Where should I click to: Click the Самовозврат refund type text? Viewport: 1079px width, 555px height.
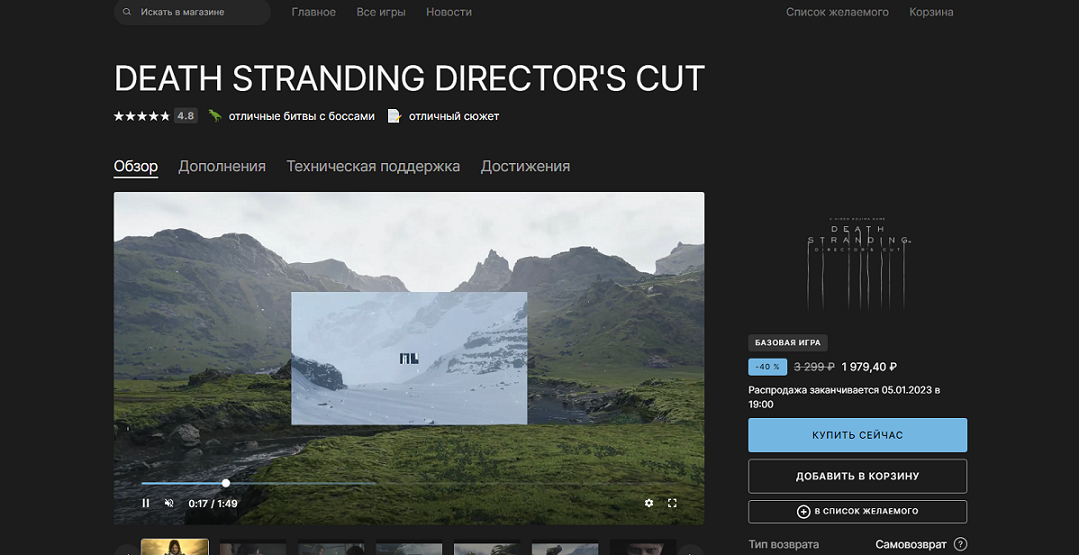[x=911, y=545]
